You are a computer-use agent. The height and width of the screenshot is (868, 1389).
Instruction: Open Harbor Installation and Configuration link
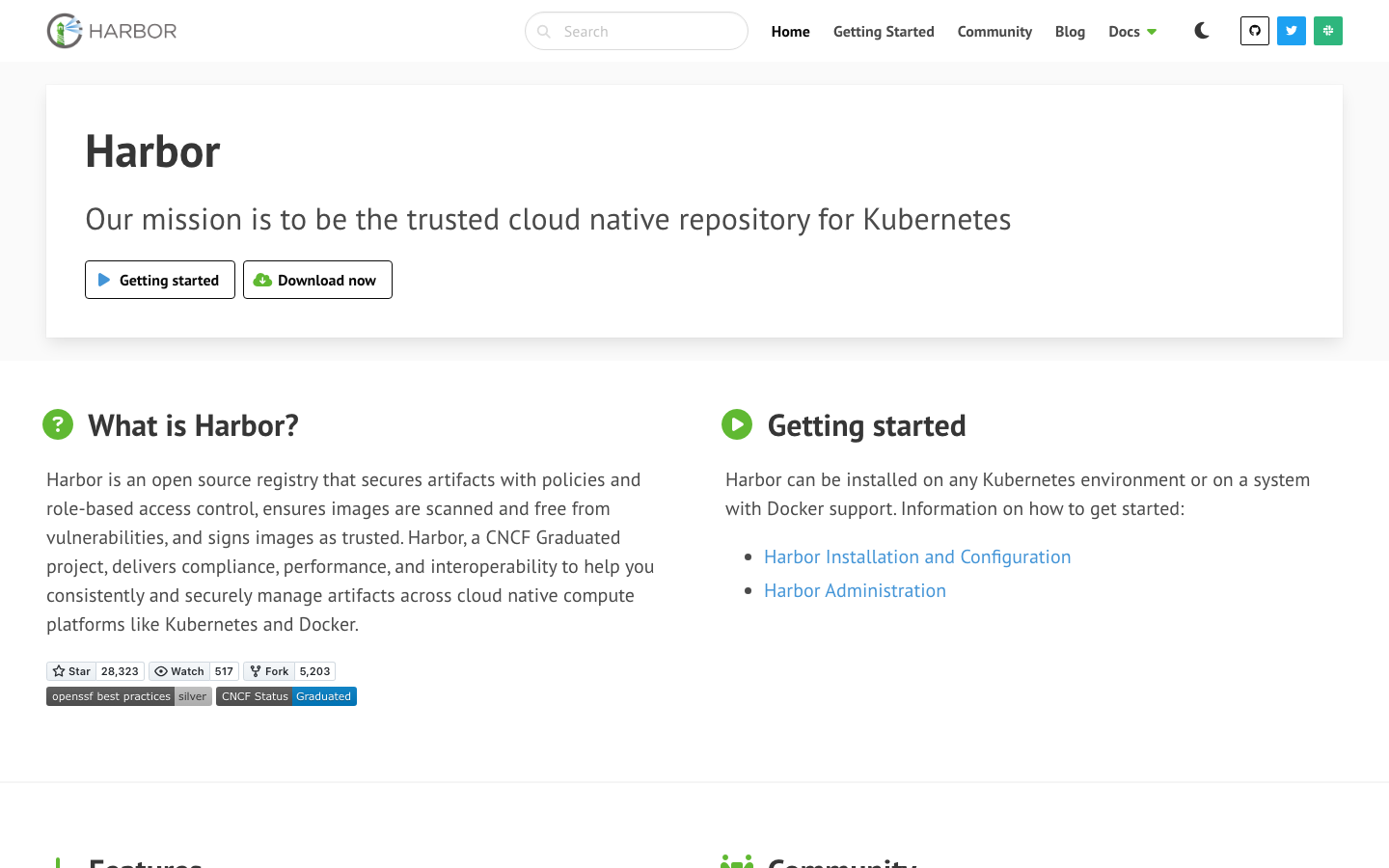click(x=917, y=556)
